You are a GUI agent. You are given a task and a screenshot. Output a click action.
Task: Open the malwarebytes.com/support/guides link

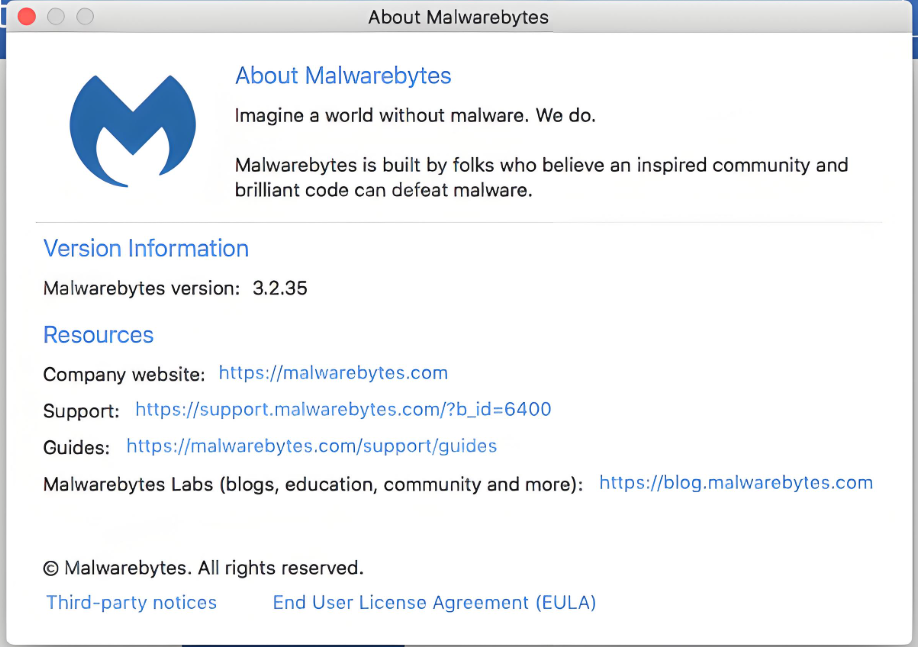point(311,446)
